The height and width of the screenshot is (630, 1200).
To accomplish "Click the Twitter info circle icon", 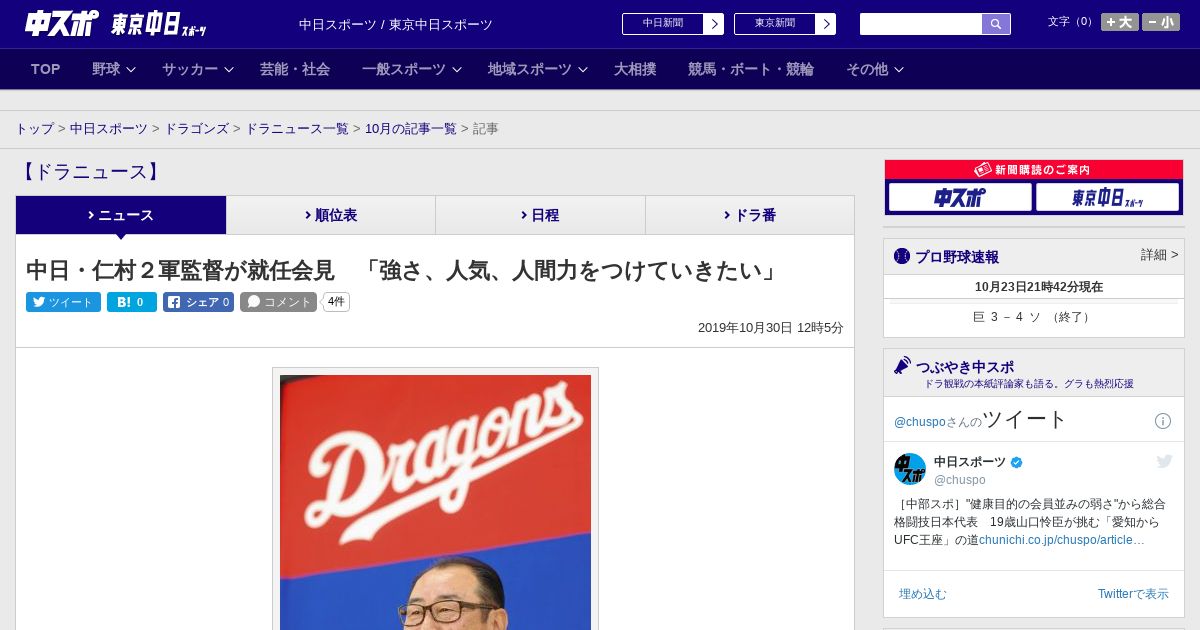I will click(1163, 421).
